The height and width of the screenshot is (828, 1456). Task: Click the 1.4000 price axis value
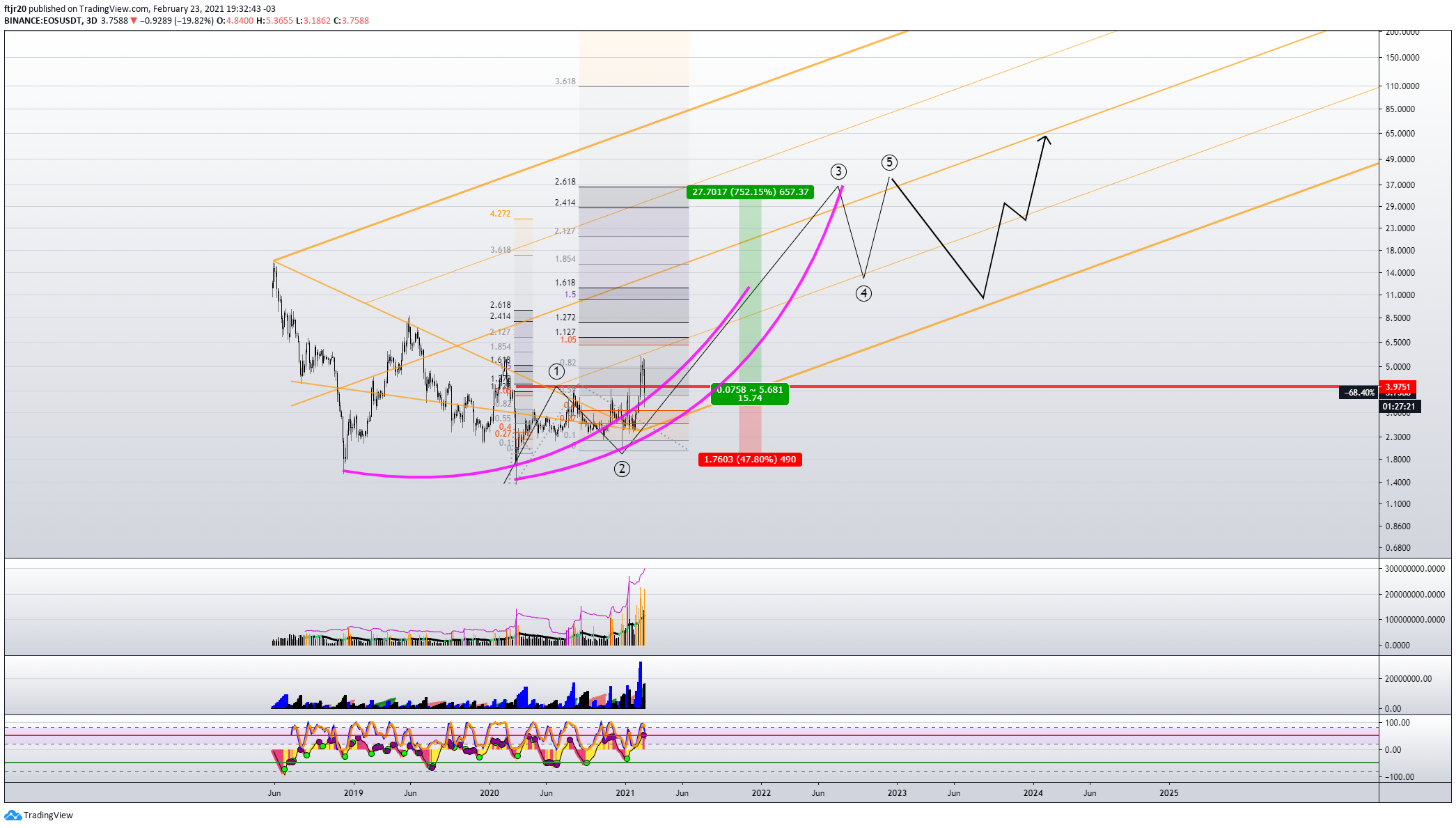click(1398, 483)
